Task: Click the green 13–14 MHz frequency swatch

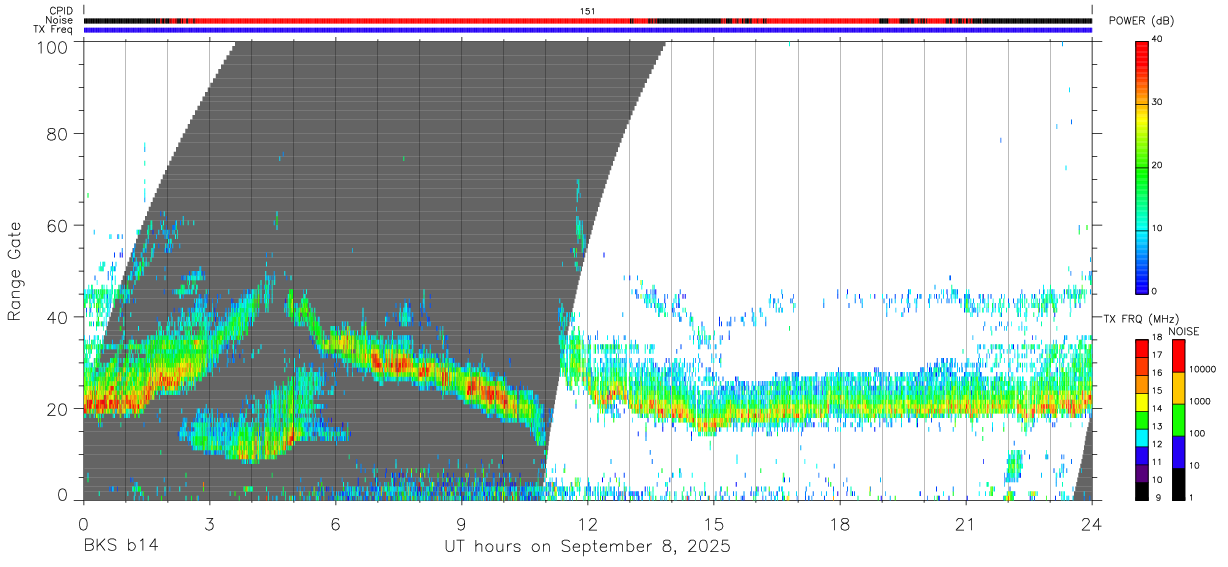Action: (1142, 420)
